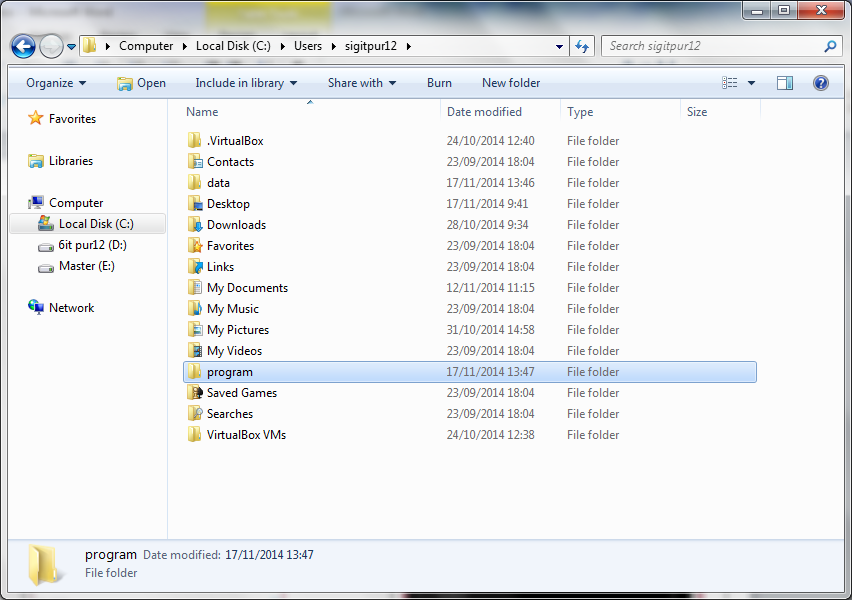Select the 17/11/2014 13:46 date of data
This screenshot has height=600, width=852.
[491, 183]
